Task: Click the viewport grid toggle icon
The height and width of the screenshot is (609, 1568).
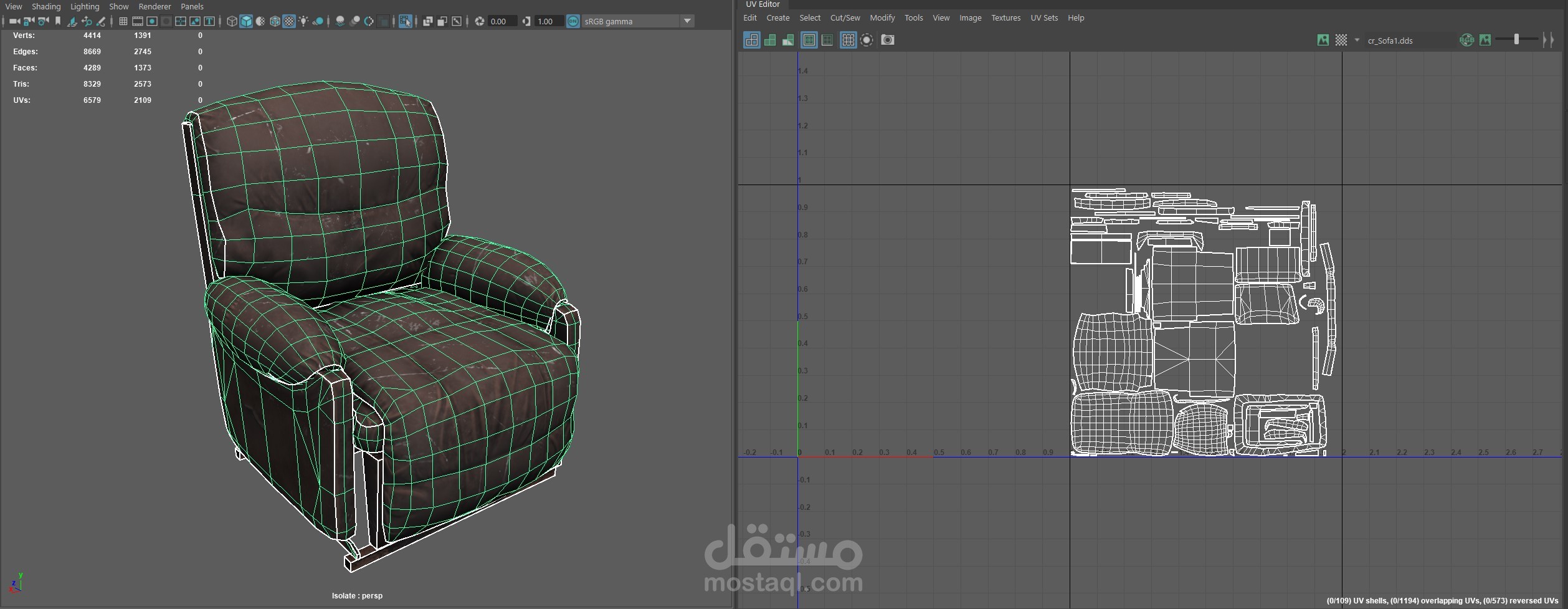Action: (123, 21)
